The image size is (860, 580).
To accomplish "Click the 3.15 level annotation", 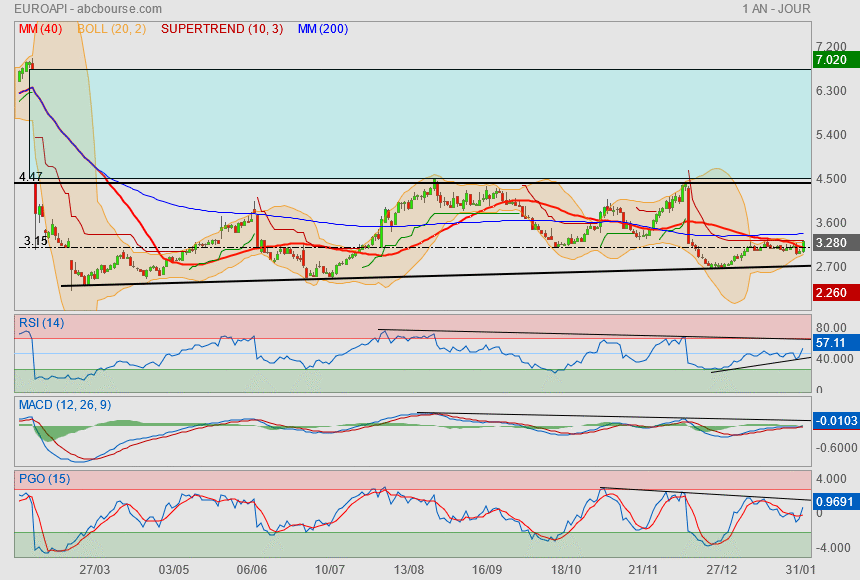I will coord(35,241).
